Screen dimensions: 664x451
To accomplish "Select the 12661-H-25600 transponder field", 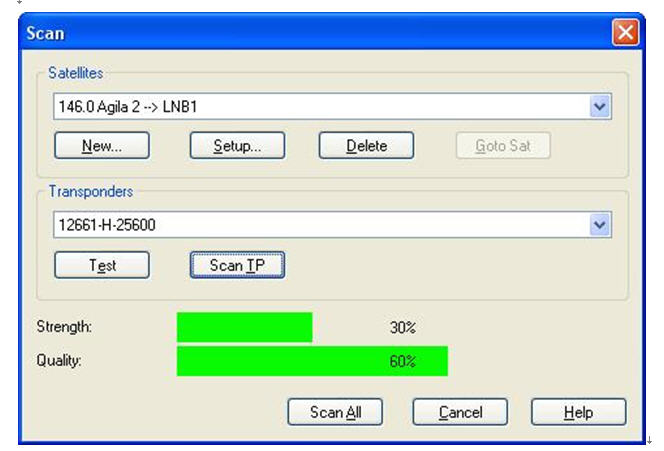I will click(332, 224).
